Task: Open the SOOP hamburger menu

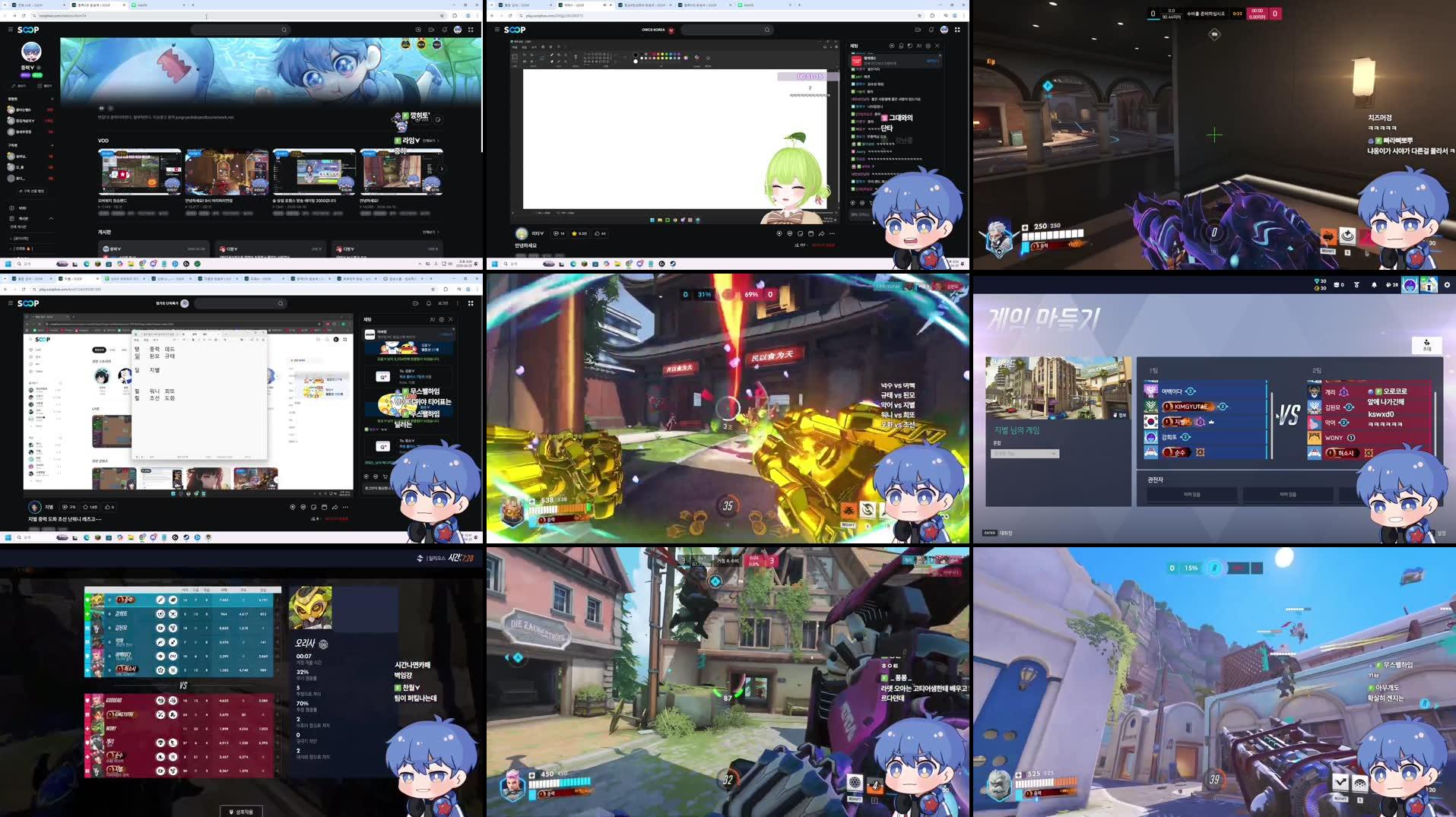Action: click(10, 30)
